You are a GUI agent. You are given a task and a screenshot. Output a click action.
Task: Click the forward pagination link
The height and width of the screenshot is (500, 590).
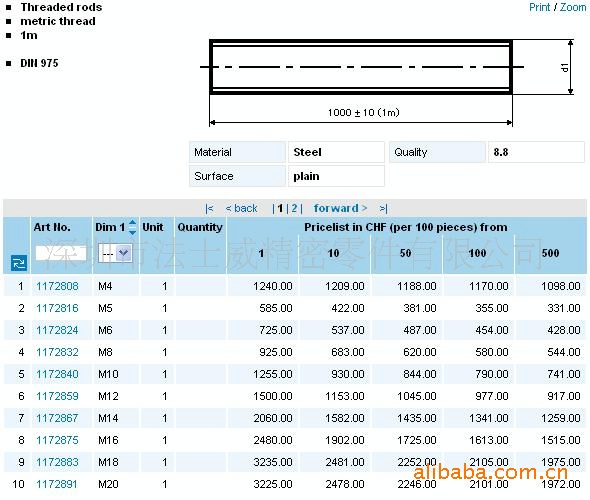coord(340,208)
